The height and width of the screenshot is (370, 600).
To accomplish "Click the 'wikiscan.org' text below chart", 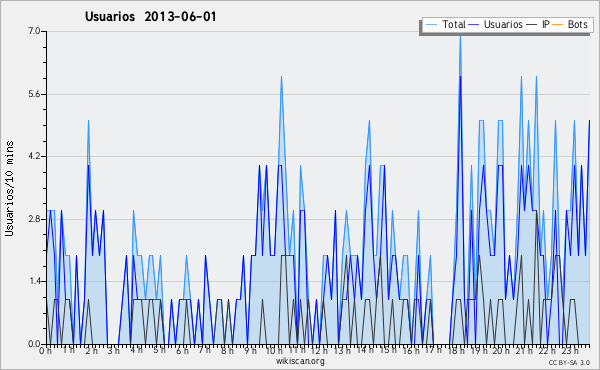I will click(300, 361).
